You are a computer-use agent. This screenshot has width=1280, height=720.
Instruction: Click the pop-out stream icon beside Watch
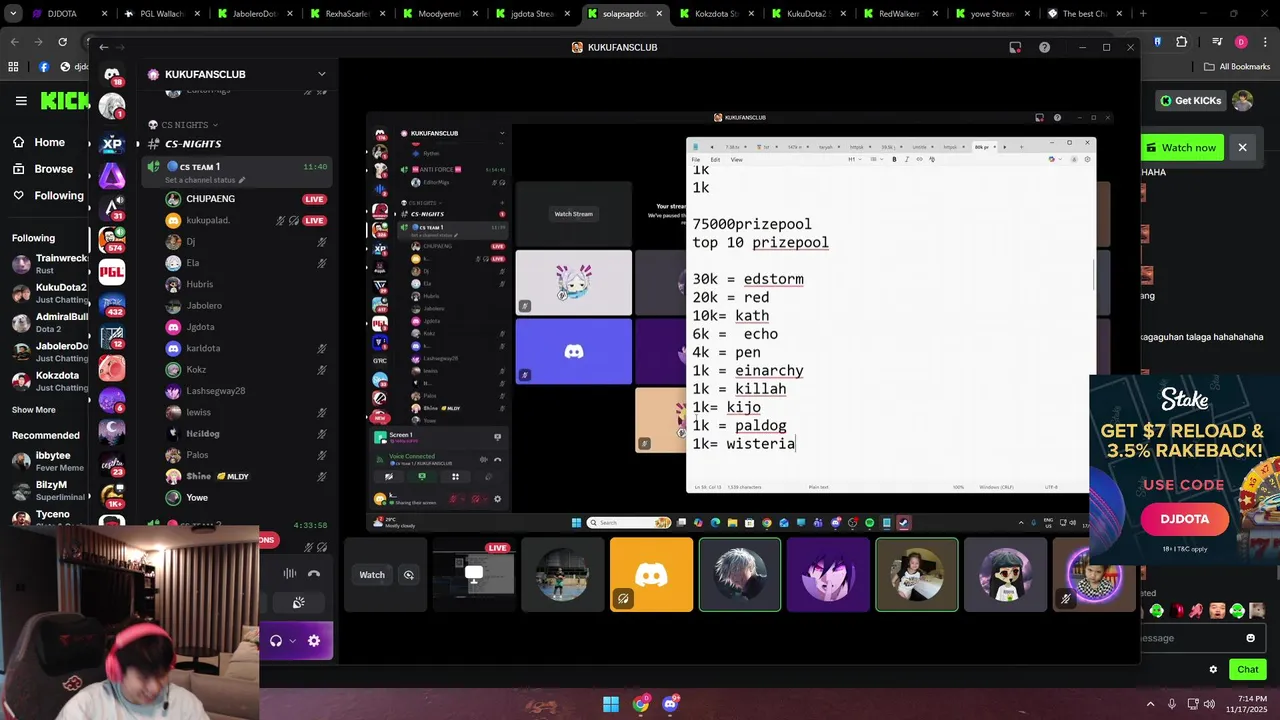point(408,575)
